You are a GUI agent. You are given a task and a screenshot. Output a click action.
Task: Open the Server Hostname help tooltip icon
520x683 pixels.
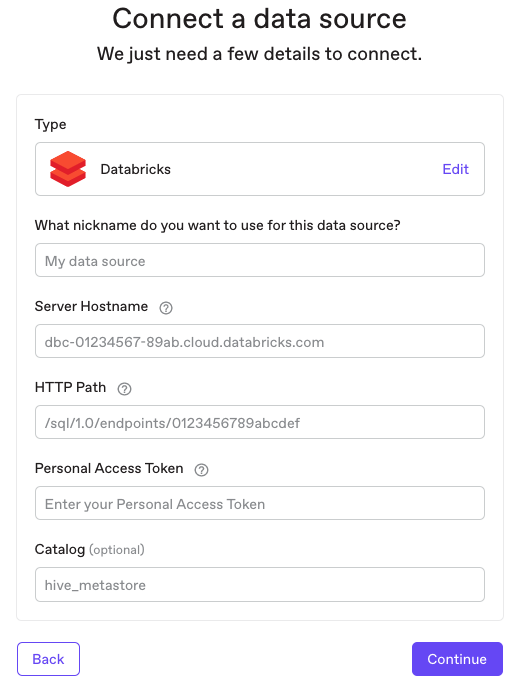[x=166, y=308]
